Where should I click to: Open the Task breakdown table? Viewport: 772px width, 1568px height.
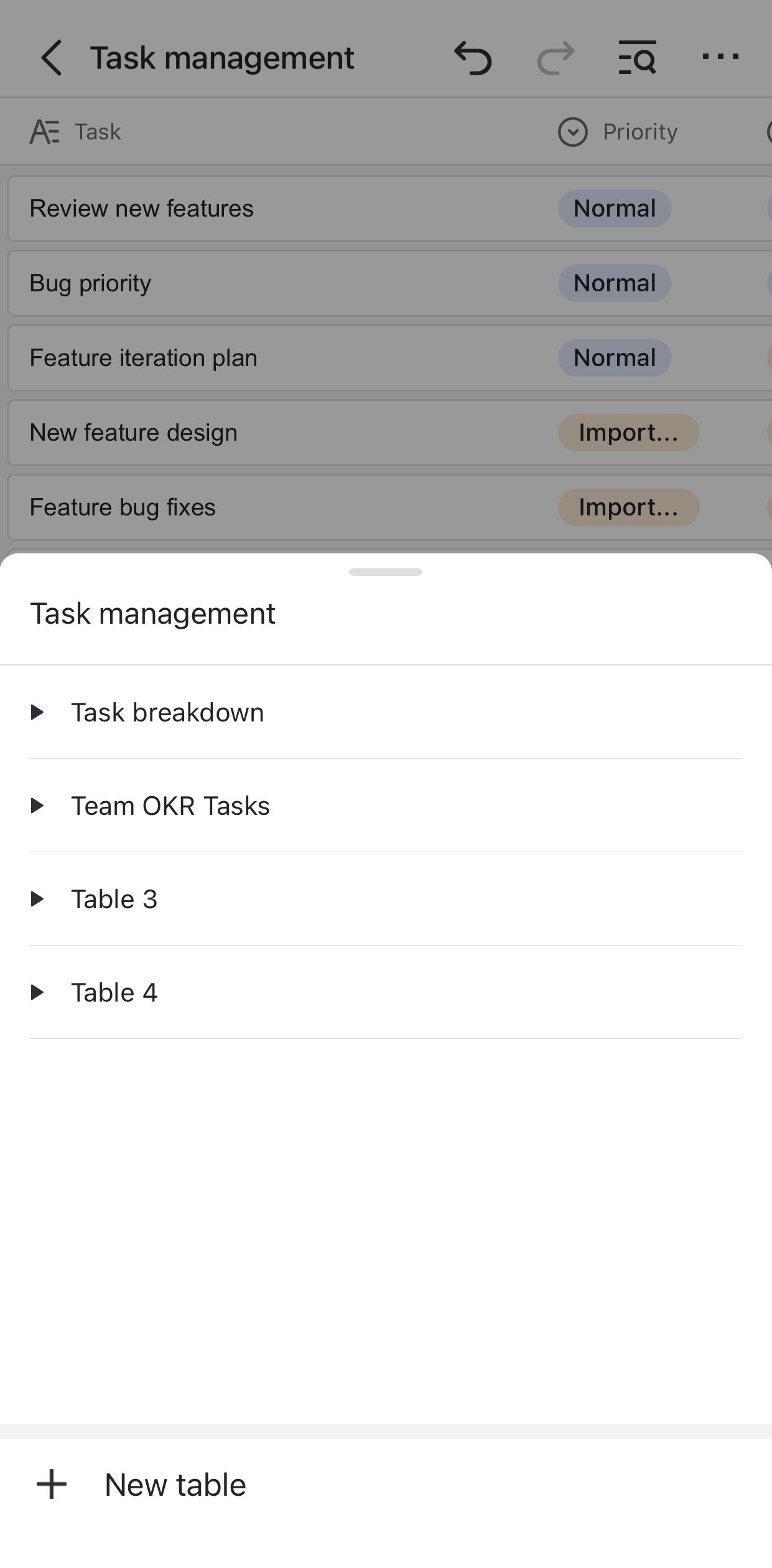pyautogui.click(x=167, y=712)
